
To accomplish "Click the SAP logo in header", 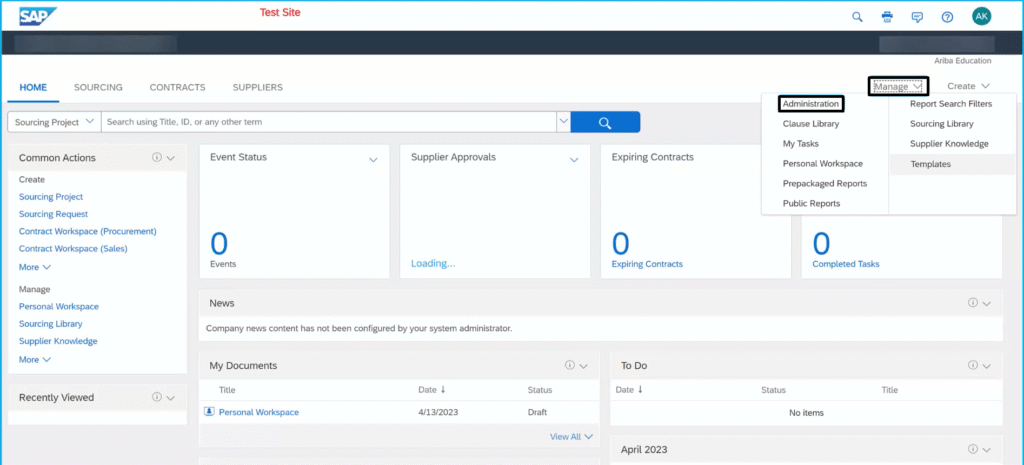I will [x=38, y=16].
